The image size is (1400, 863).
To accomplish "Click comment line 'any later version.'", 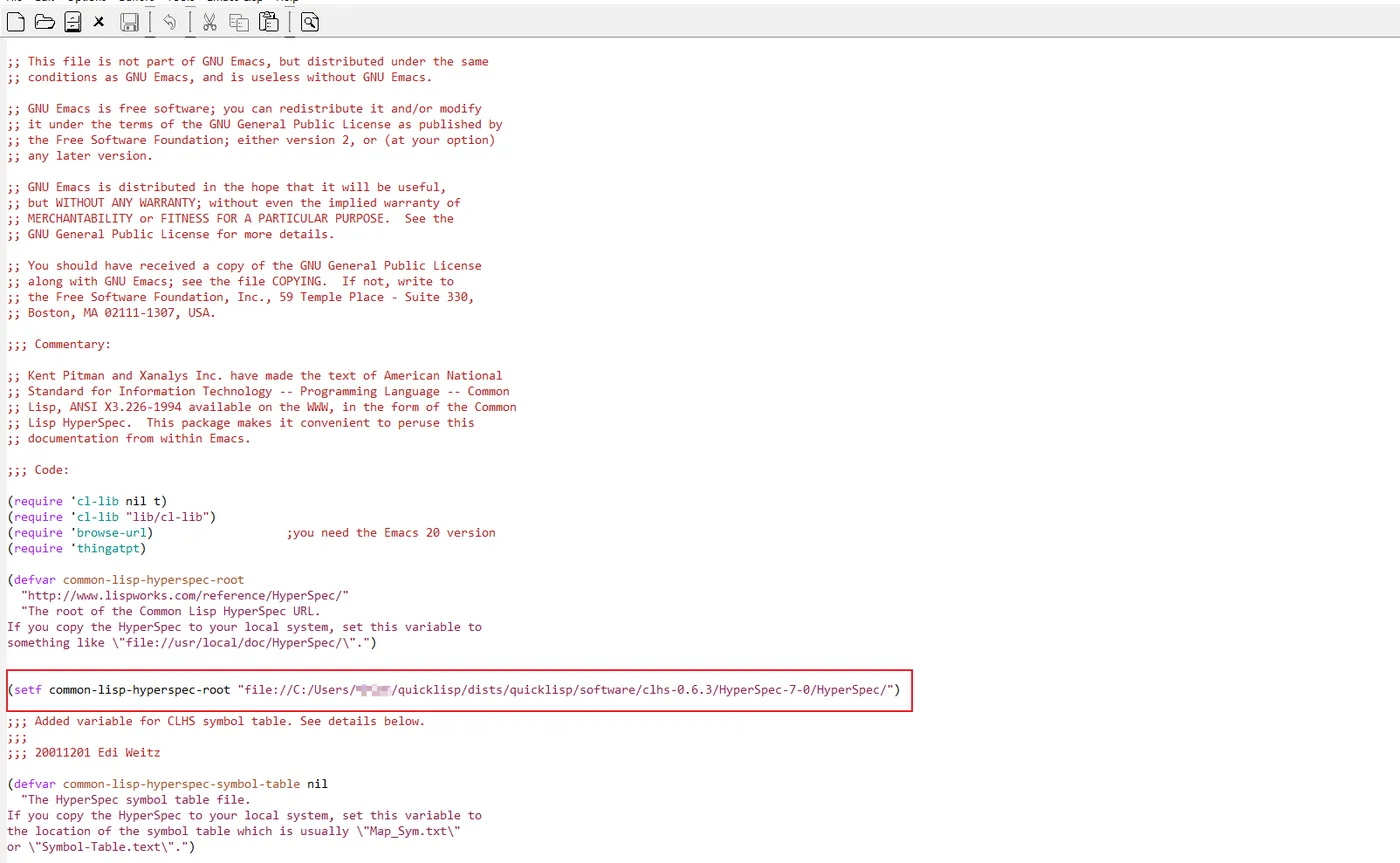I will click(x=80, y=155).
